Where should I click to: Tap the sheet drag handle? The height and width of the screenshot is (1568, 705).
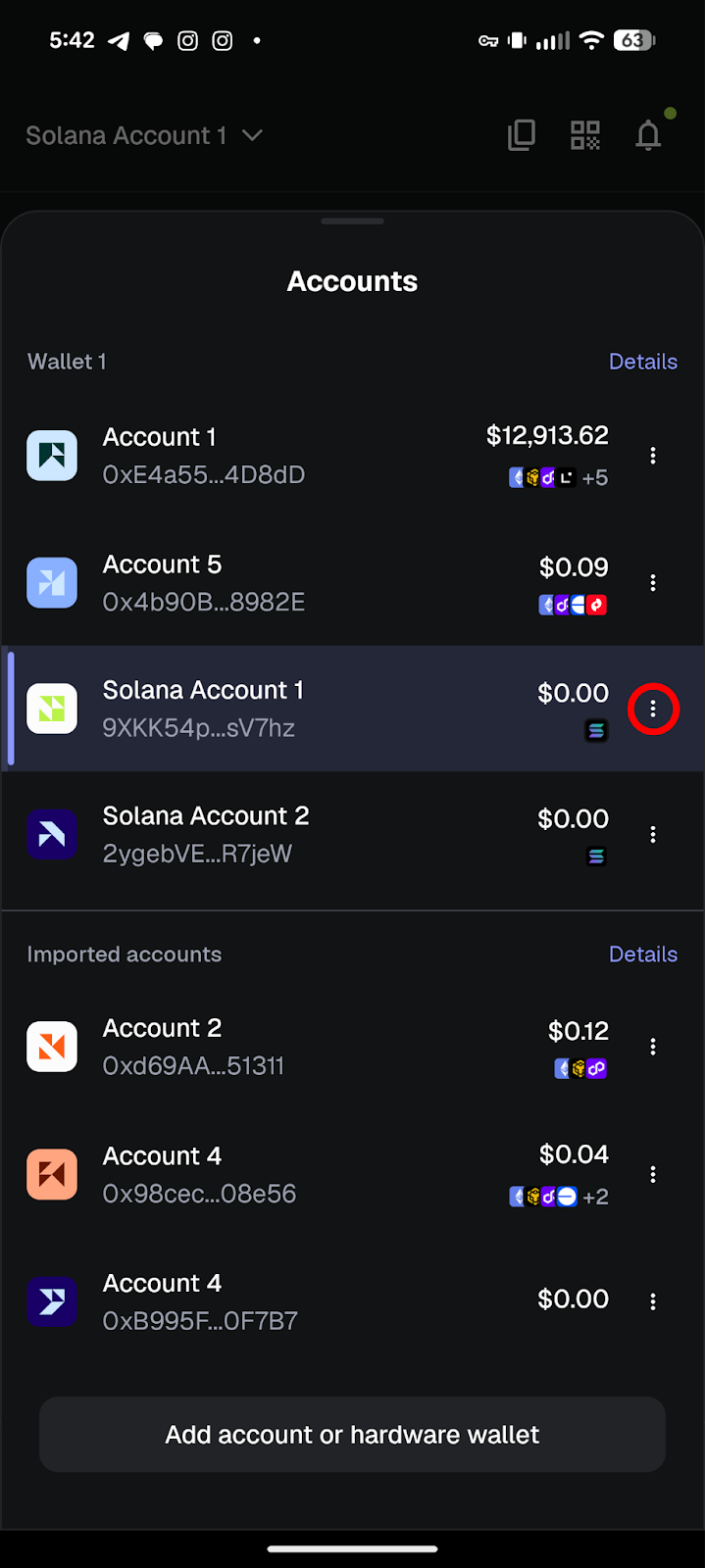point(352,221)
